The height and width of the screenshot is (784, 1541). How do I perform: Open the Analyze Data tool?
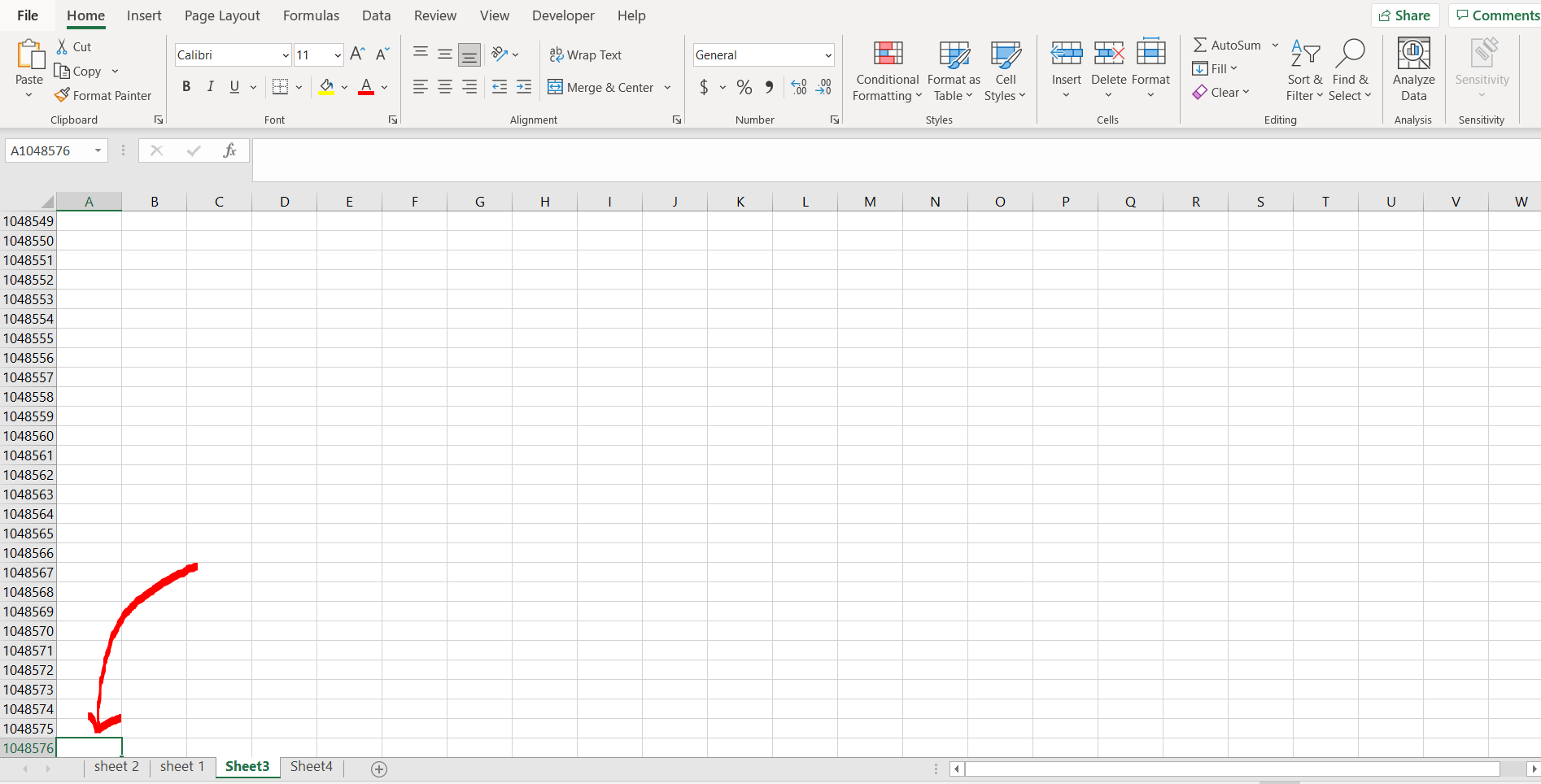(1413, 69)
